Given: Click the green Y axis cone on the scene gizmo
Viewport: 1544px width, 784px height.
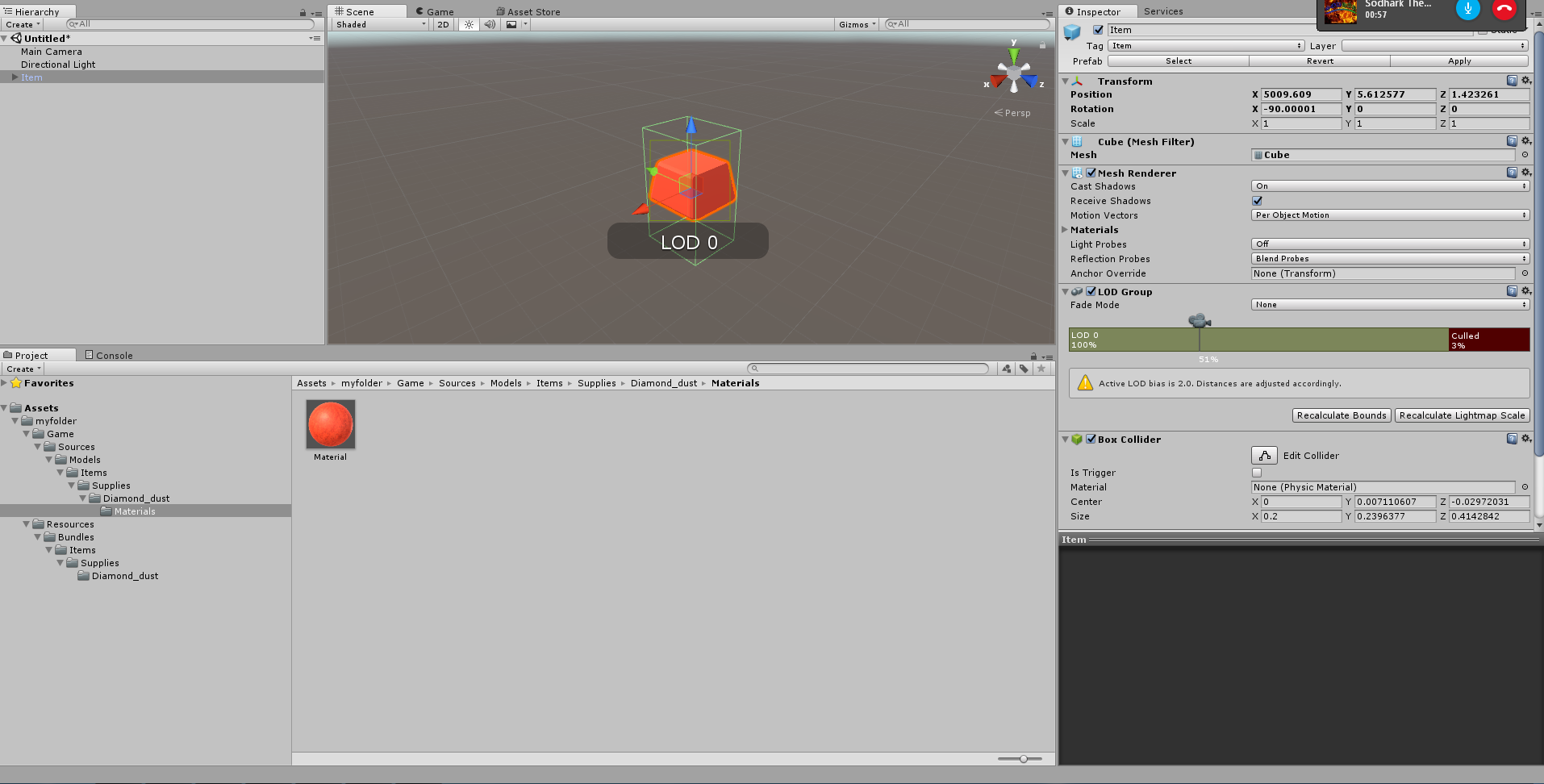Looking at the screenshot, I should coord(1014,56).
